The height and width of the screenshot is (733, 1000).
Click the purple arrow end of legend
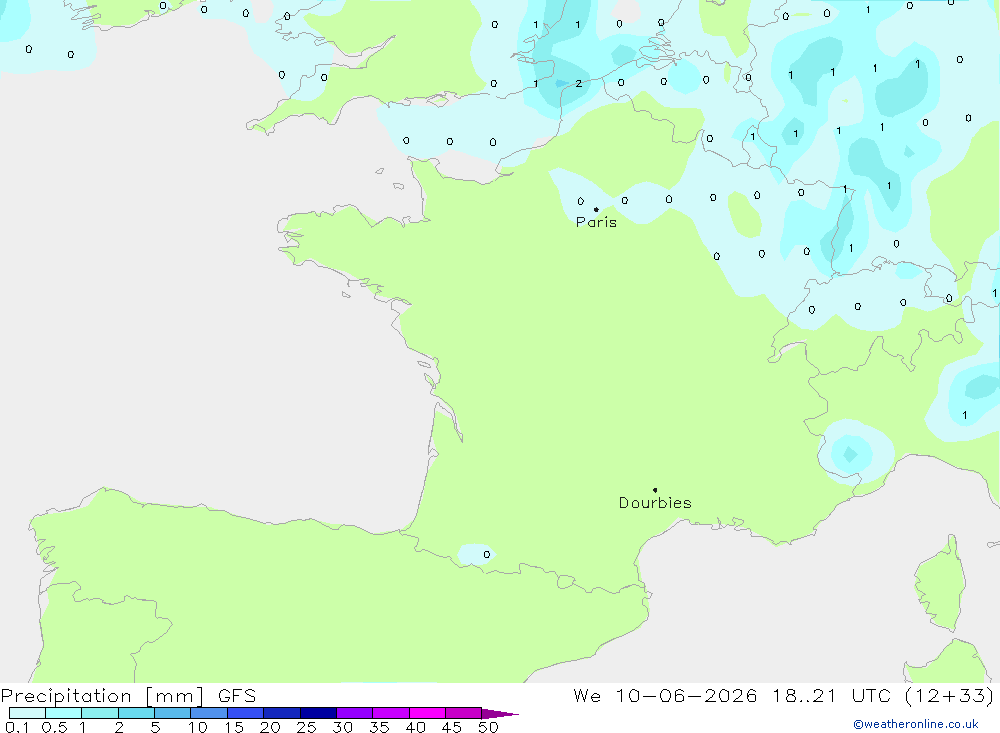tap(500, 714)
